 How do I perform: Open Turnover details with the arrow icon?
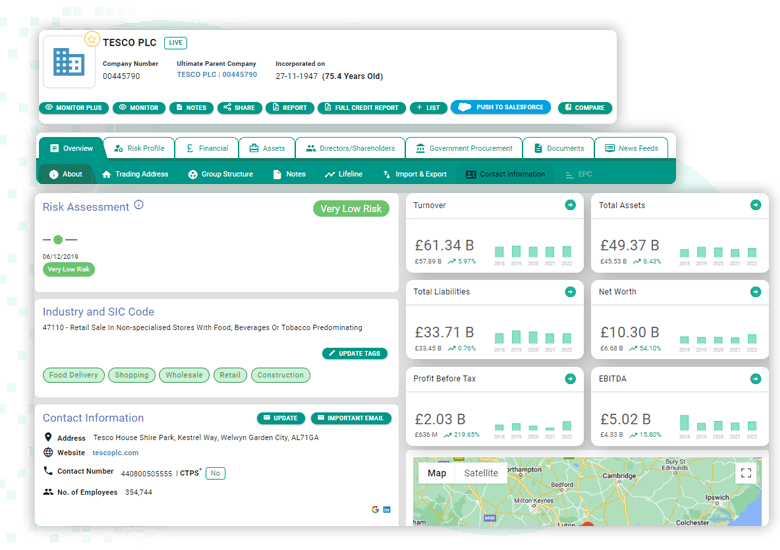pos(571,205)
